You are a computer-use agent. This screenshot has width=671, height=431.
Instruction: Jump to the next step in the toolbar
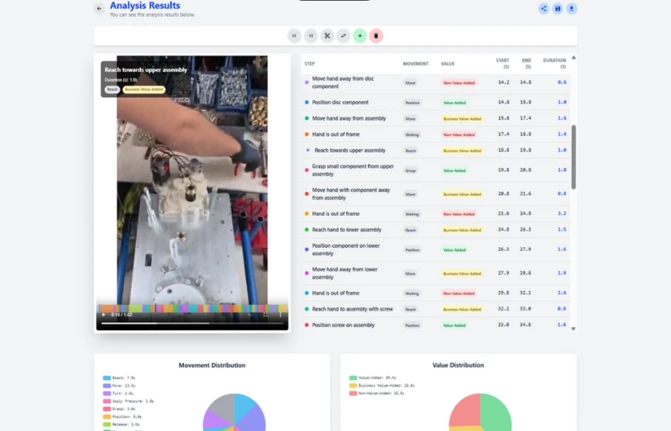pyautogui.click(x=311, y=36)
